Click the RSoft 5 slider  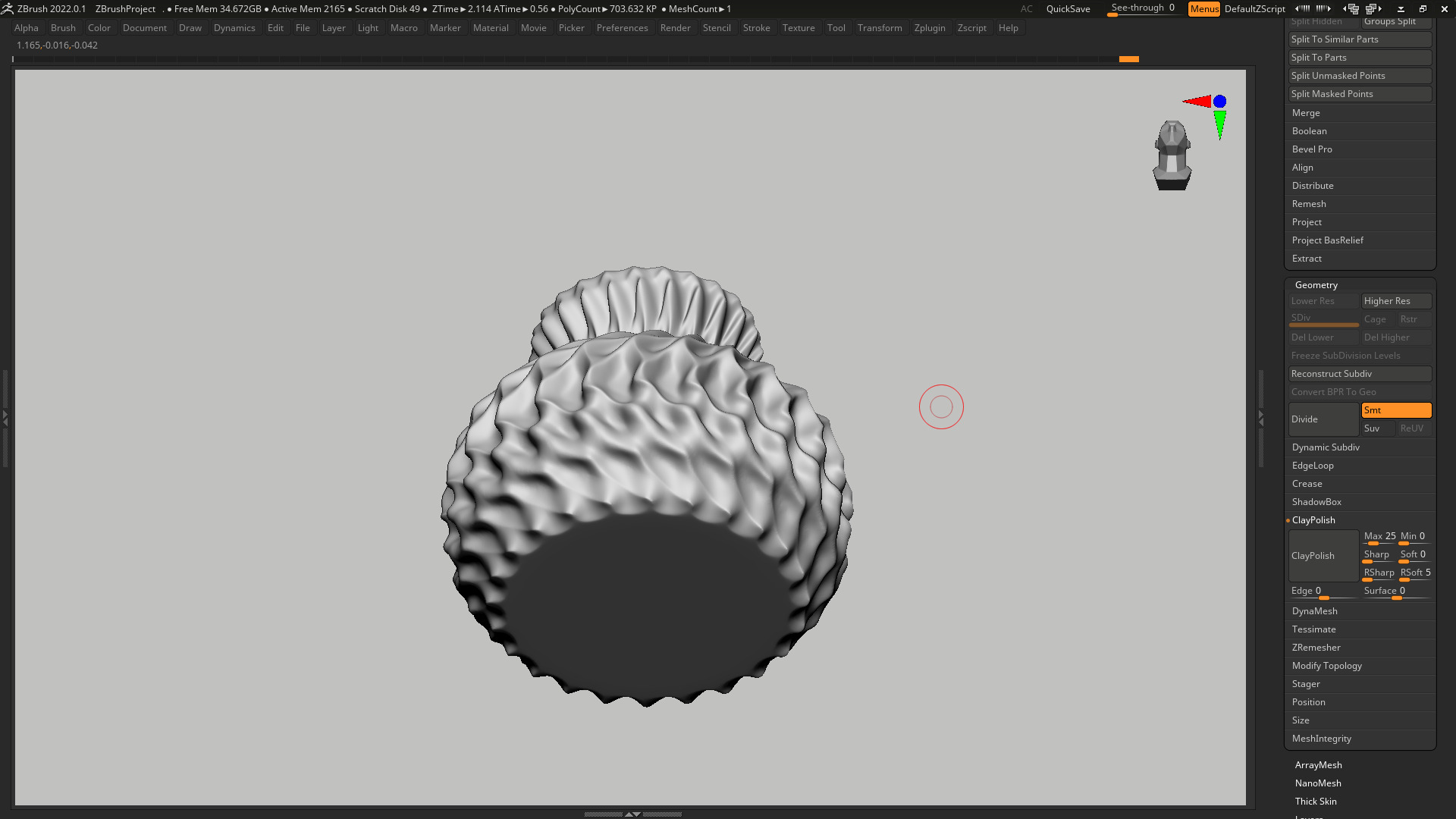click(1415, 574)
